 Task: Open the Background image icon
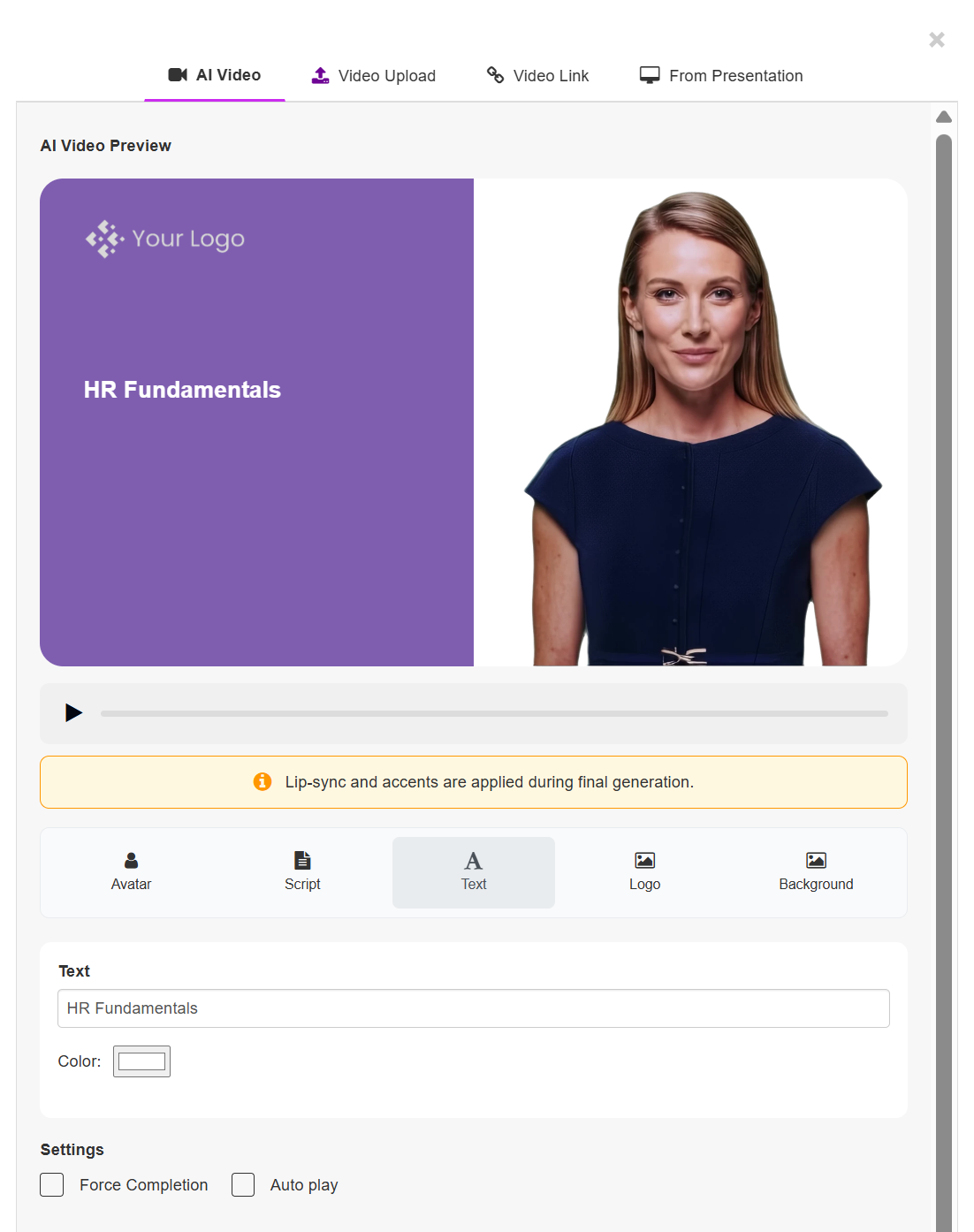point(816,860)
